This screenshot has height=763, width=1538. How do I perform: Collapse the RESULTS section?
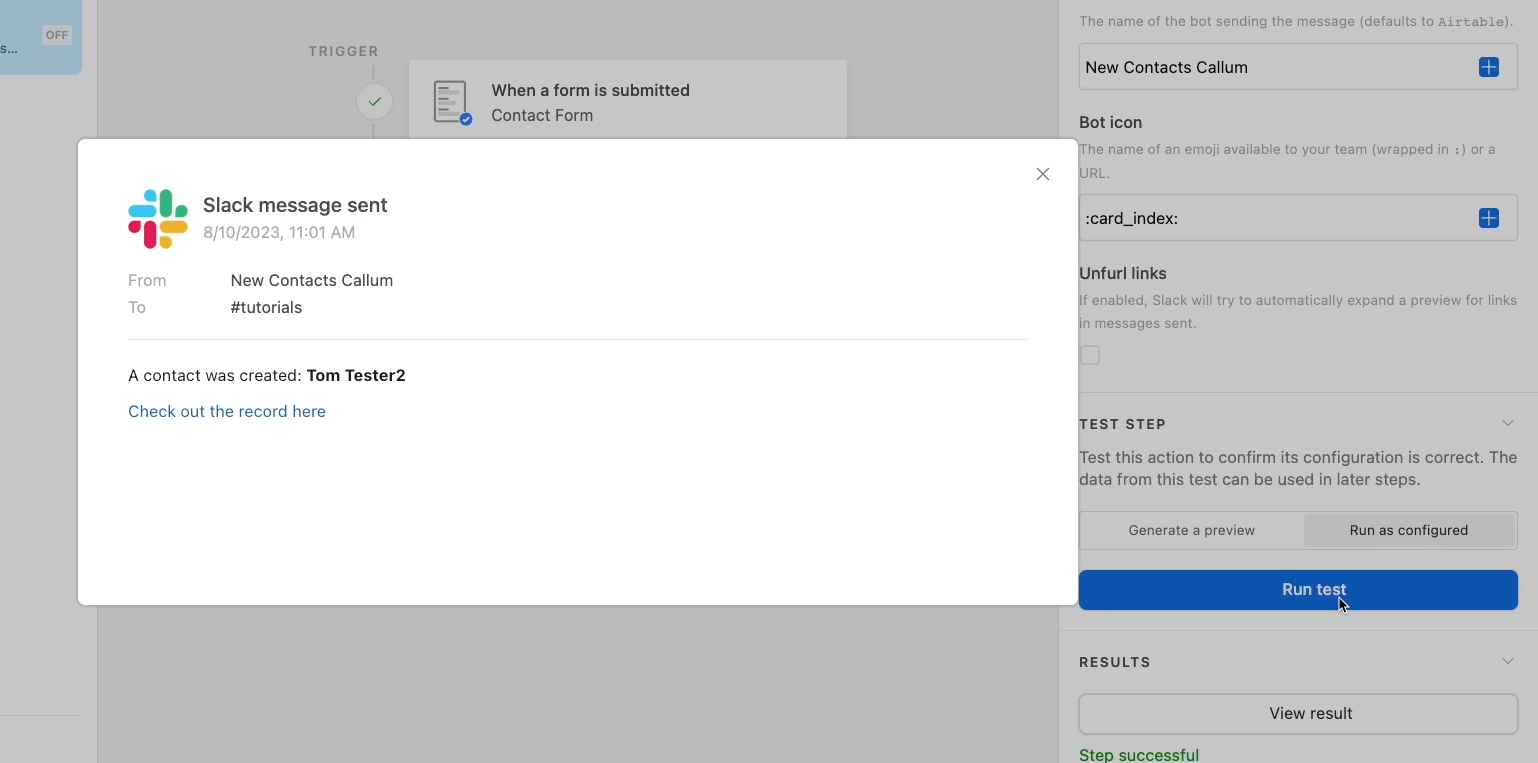click(1507, 661)
